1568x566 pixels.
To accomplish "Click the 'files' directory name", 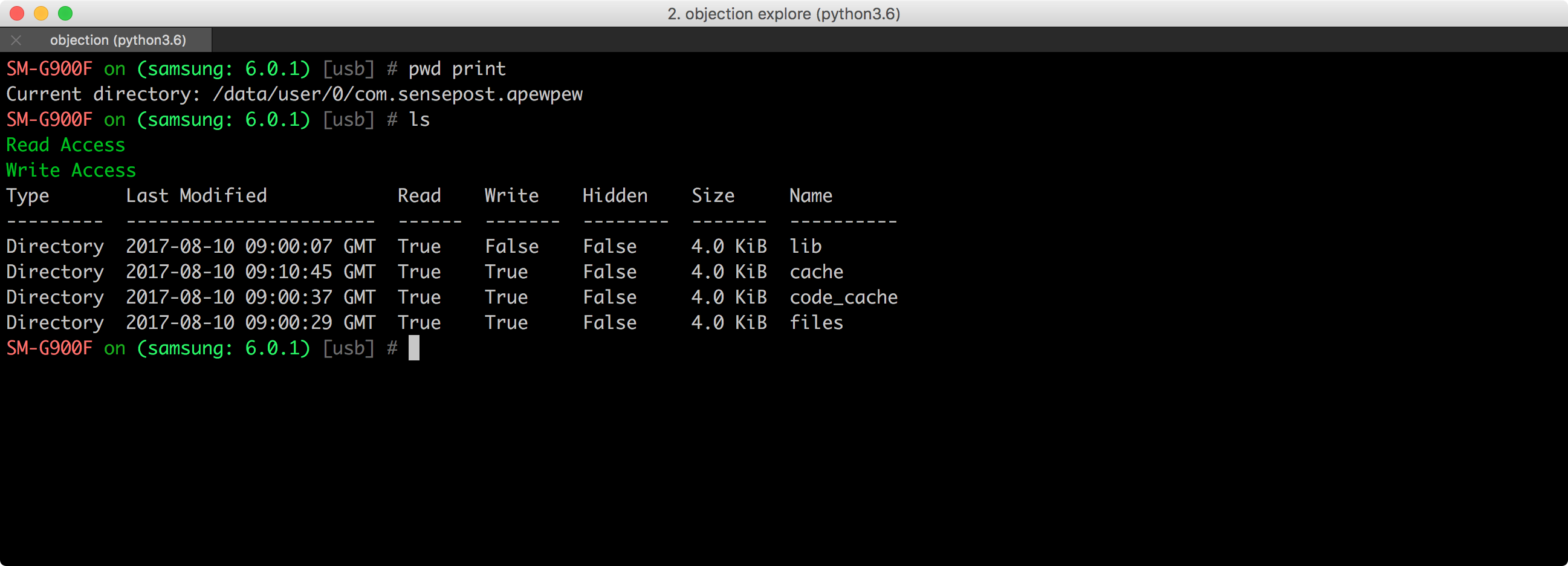I will tap(816, 322).
